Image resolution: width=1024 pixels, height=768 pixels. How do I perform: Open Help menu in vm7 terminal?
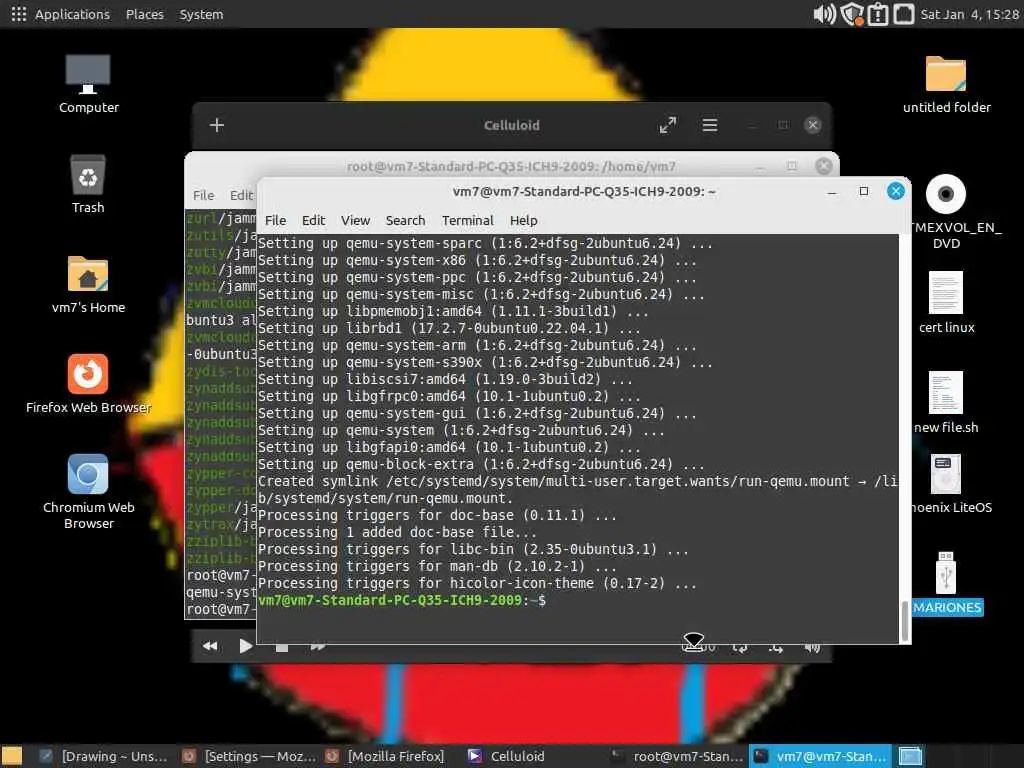point(523,221)
